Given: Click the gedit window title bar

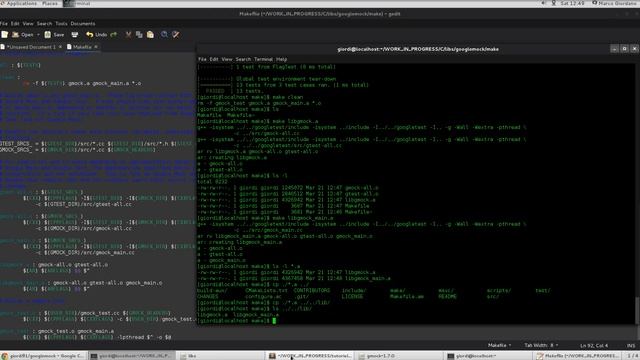Looking at the screenshot, I should [320, 13].
